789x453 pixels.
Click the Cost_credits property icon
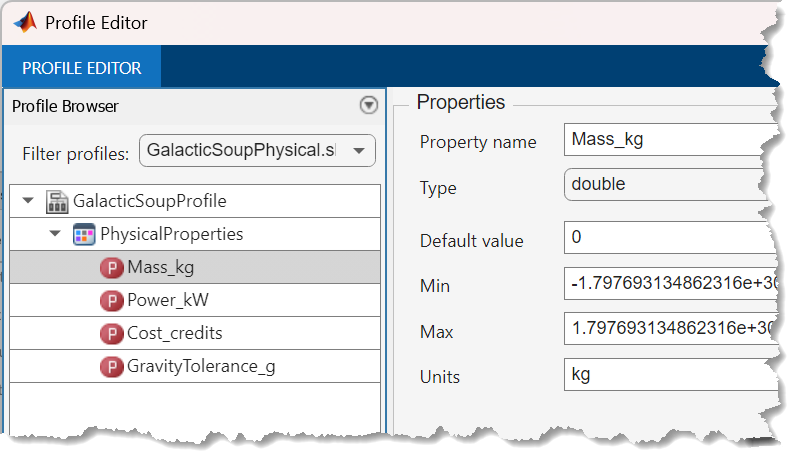pos(111,333)
